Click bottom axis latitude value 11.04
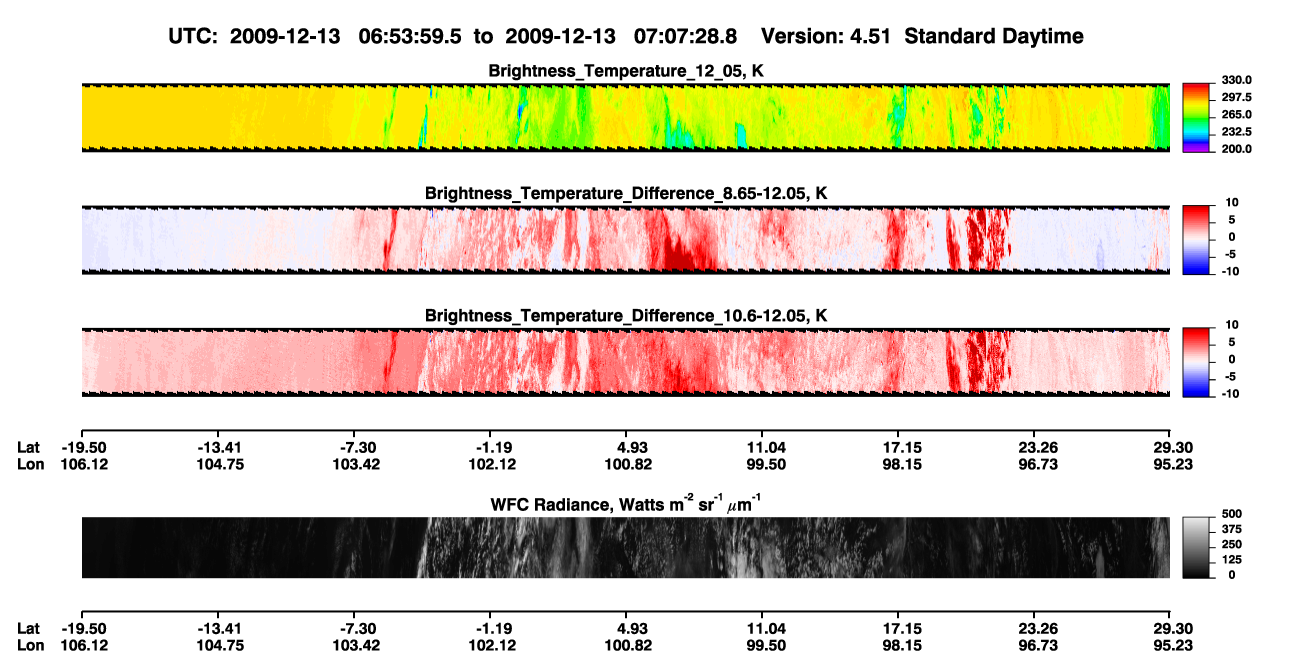Image resolution: width=1300 pixels, height=667 pixels. point(763,629)
